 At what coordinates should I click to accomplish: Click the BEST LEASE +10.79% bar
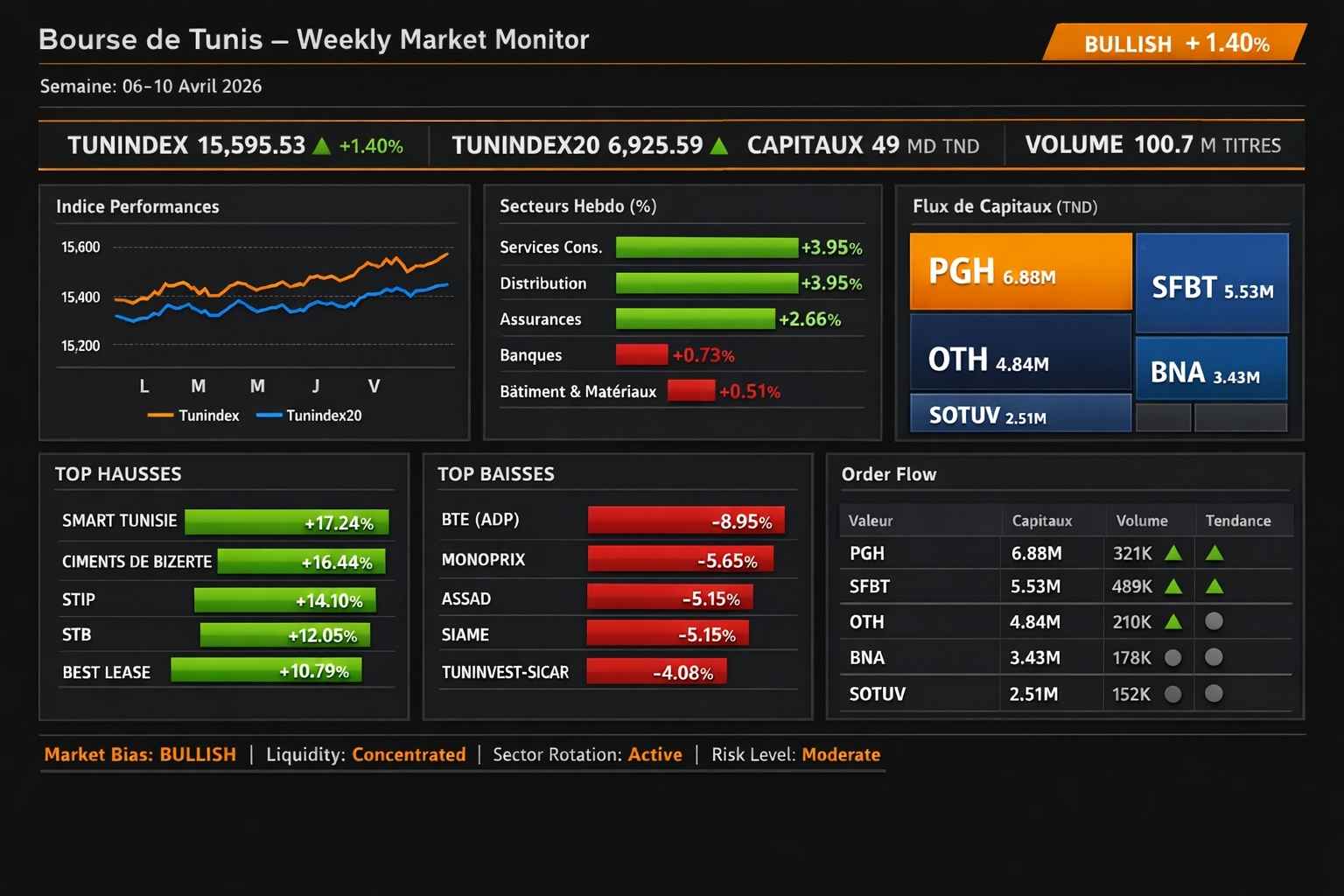267,671
